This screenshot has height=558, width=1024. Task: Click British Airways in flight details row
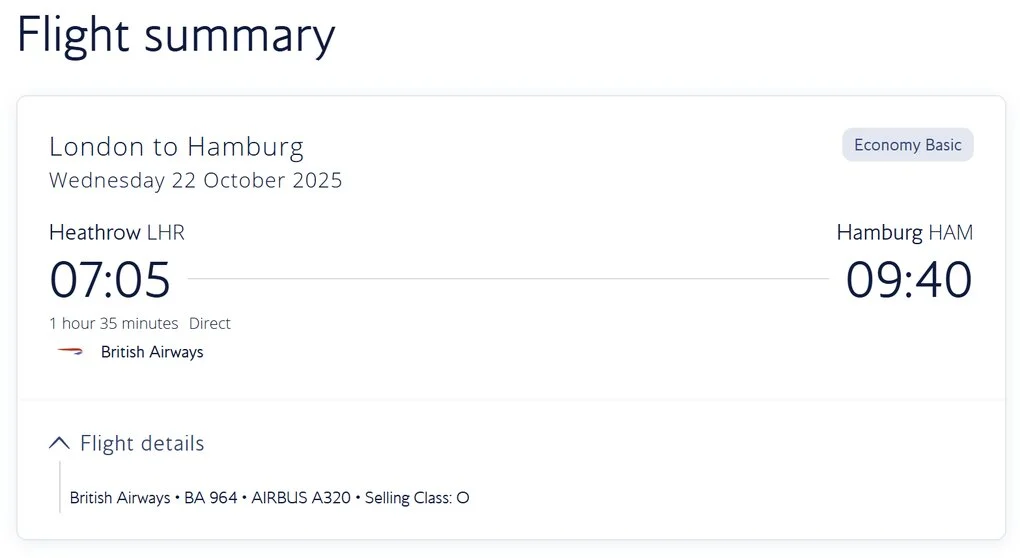tap(120, 498)
